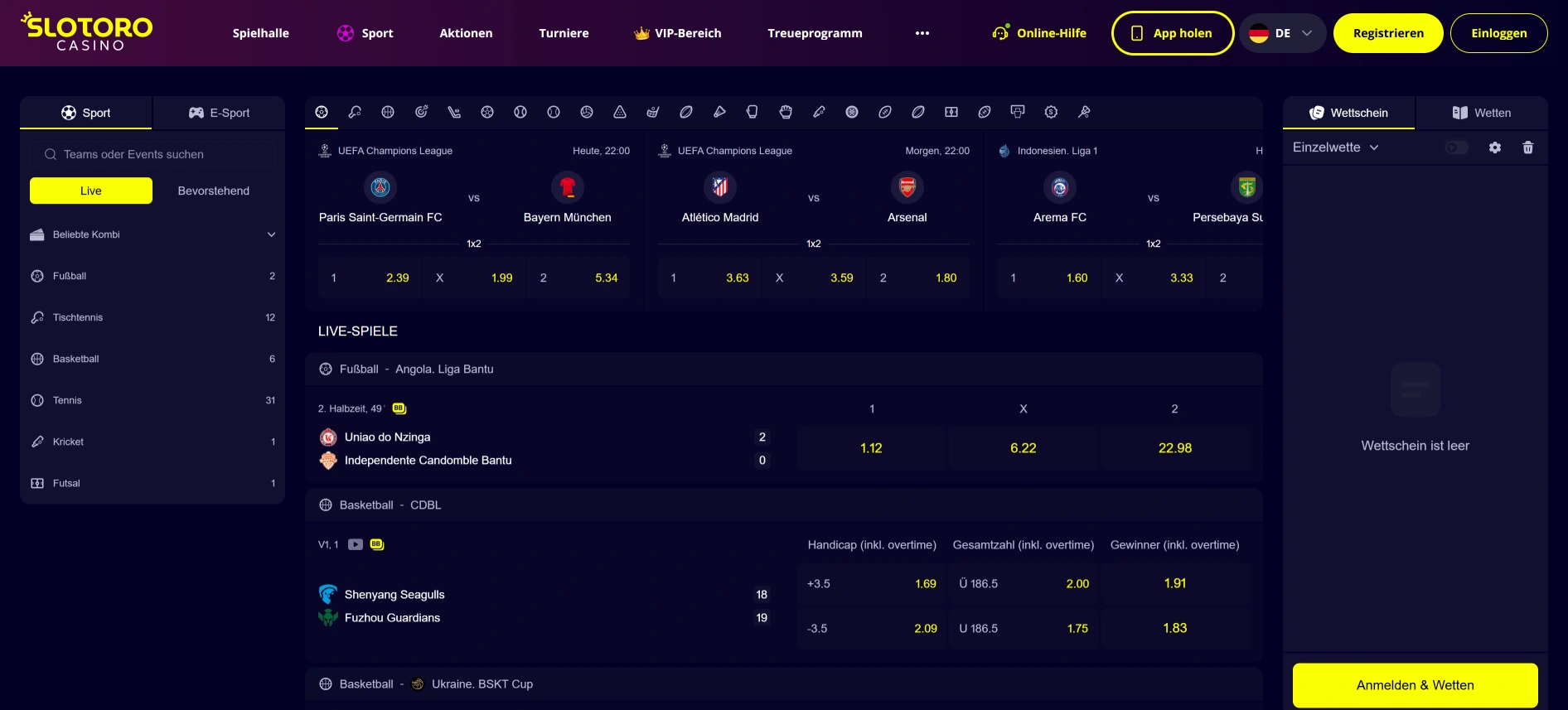This screenshot has width=1568, height=710.
Task: Go to Slotoro Casino home logo
Action: (x=87, y=31)
